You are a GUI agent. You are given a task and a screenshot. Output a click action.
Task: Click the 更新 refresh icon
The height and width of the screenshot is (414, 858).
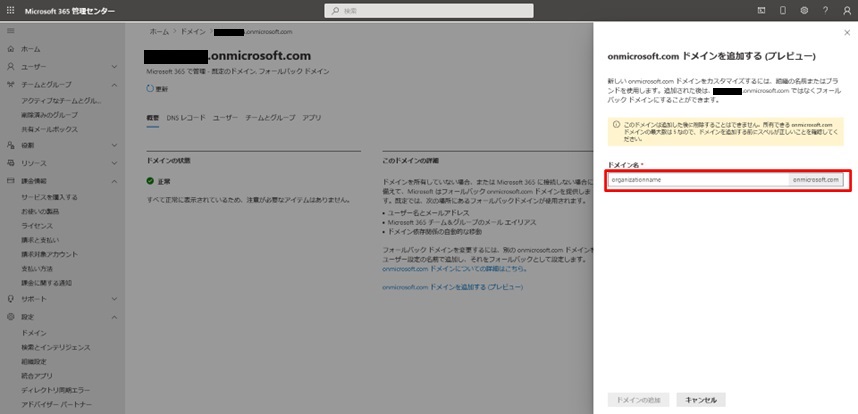pyautogui.click(x=150, y=88)
